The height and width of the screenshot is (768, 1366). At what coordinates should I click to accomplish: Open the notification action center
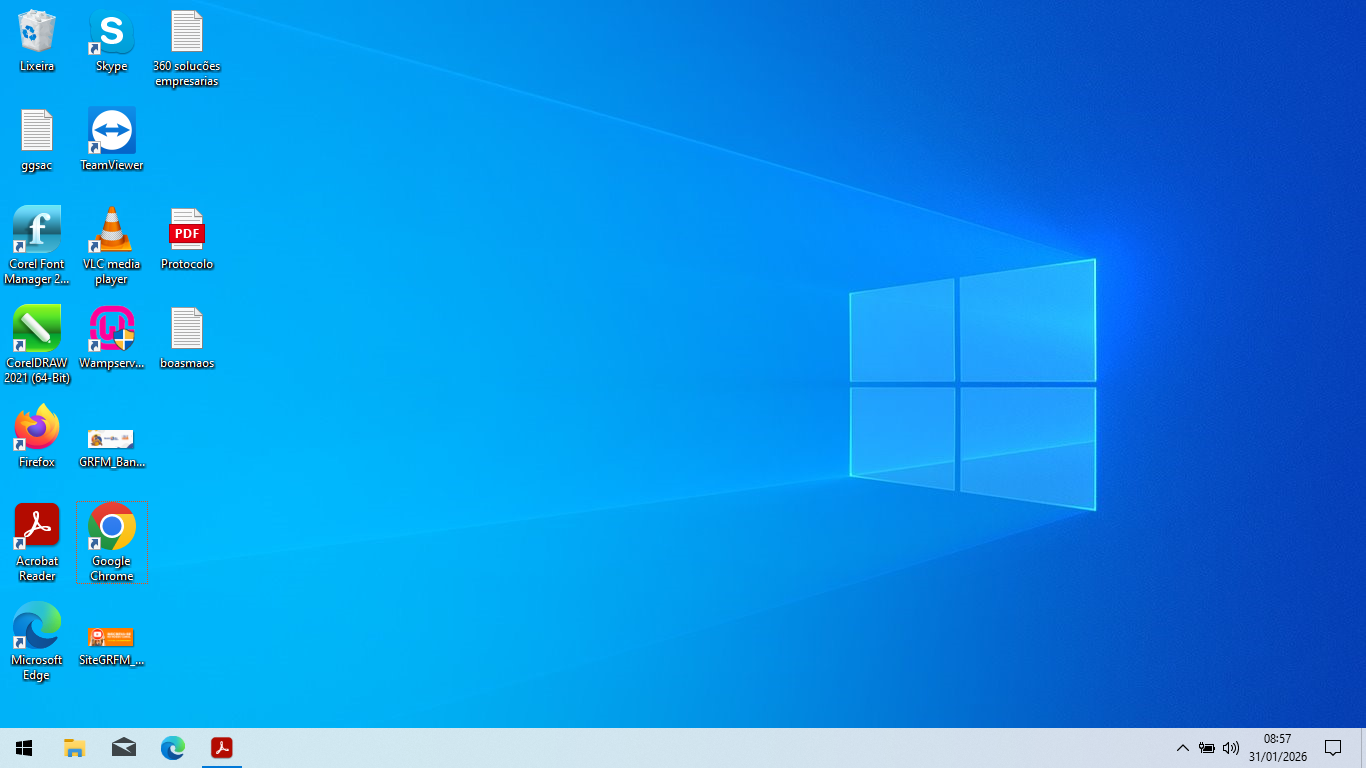(1332, 748)
